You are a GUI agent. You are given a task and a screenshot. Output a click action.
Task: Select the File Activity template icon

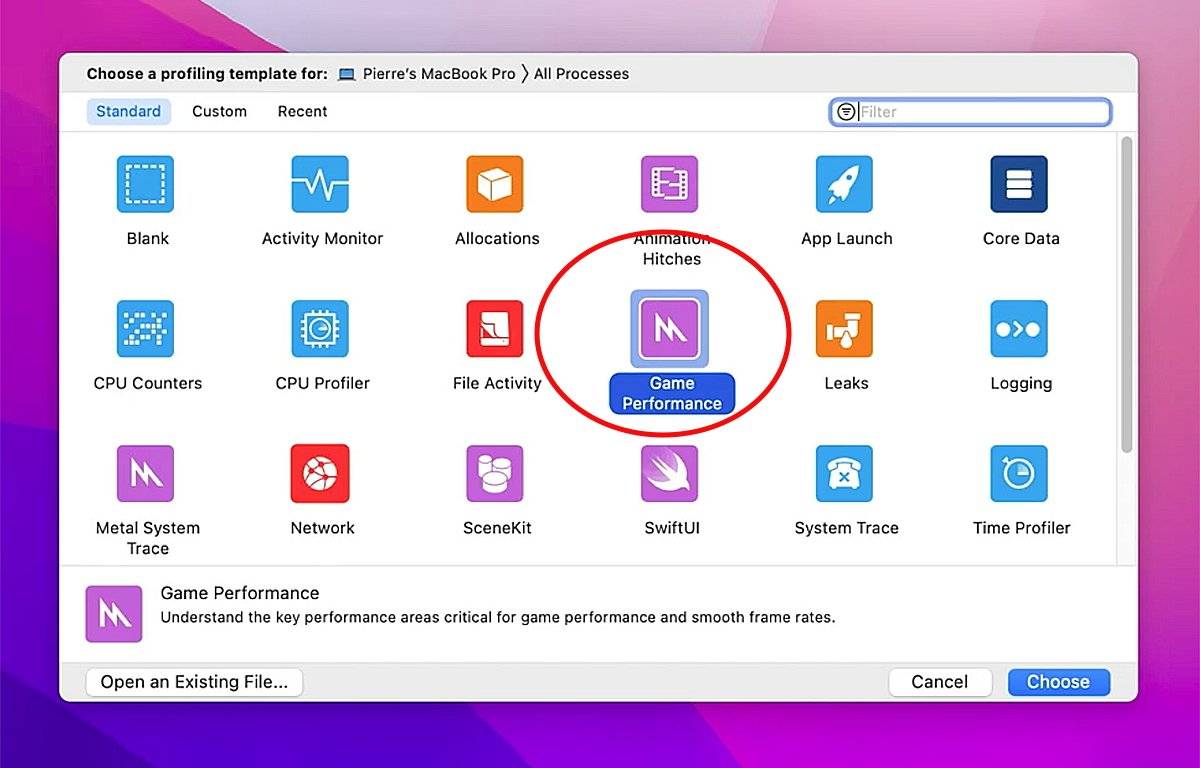coord(495,329)
